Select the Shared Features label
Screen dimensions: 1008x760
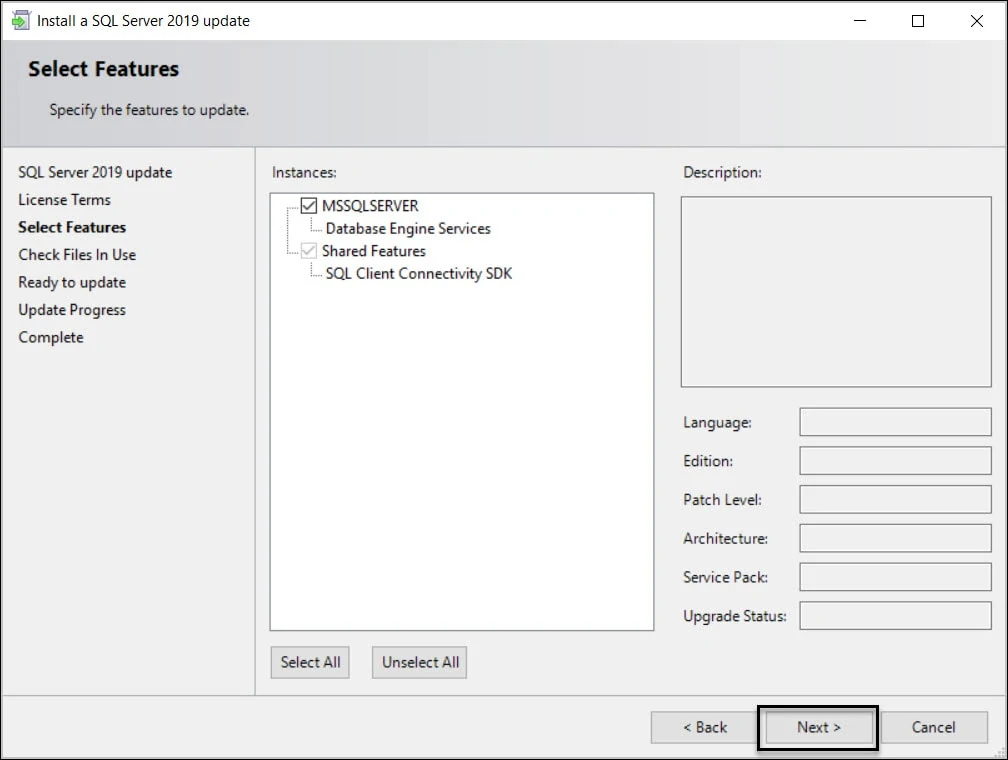click(x=374, y=251)
